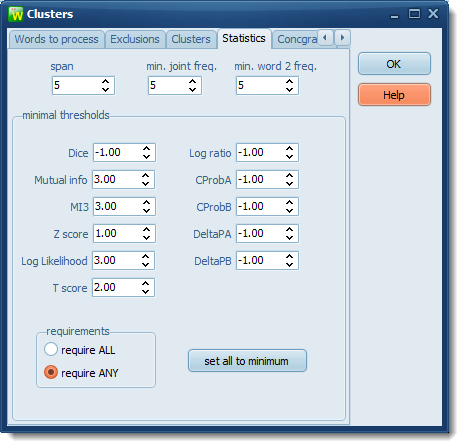The width and height of the screenshot is (464, 448).
Task: Increase the CProbB threshold
Action: [290, 202]
